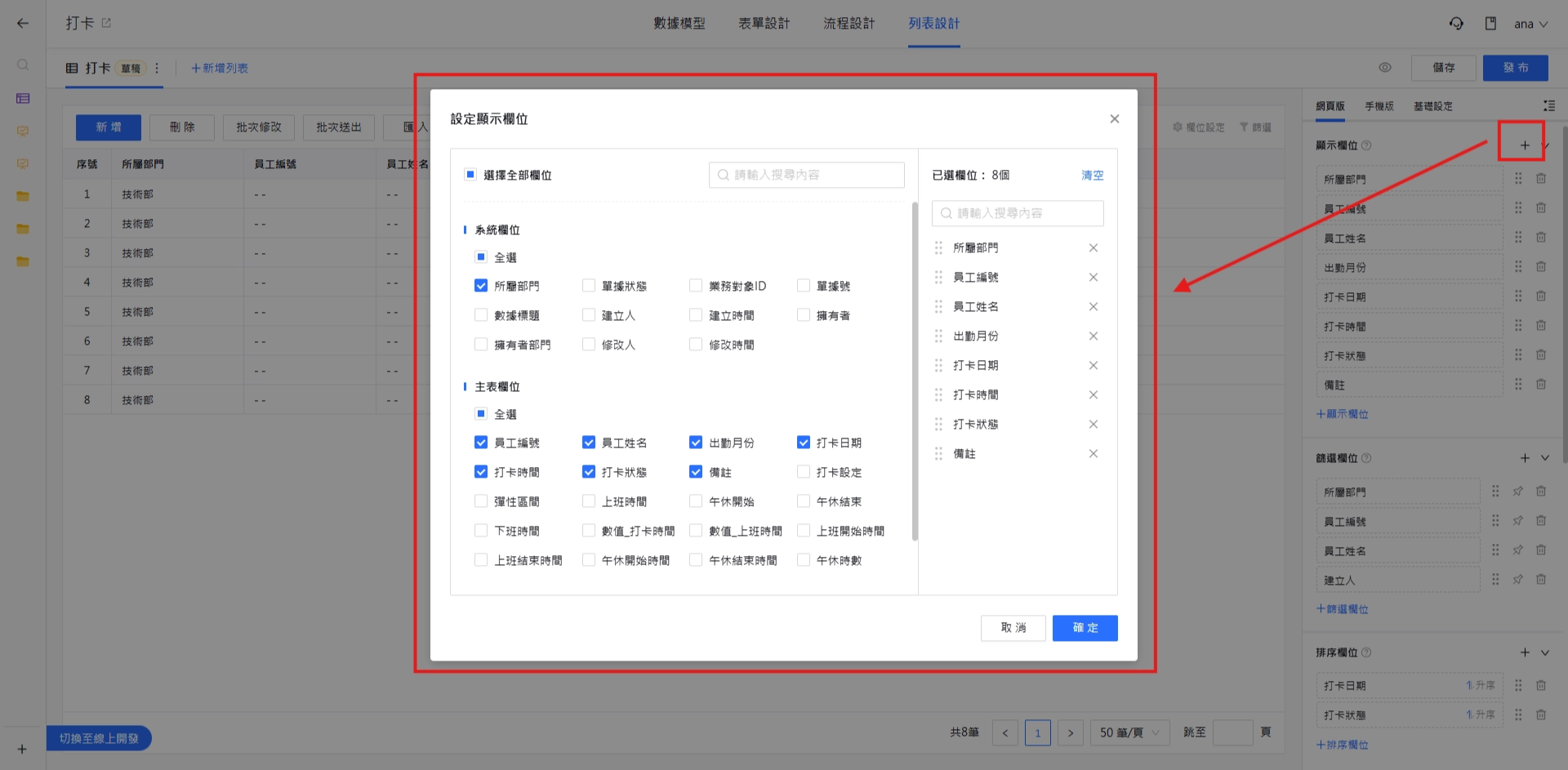
Task: Remove 打卡日期 from selected fields list
Action: point(1093,366)
